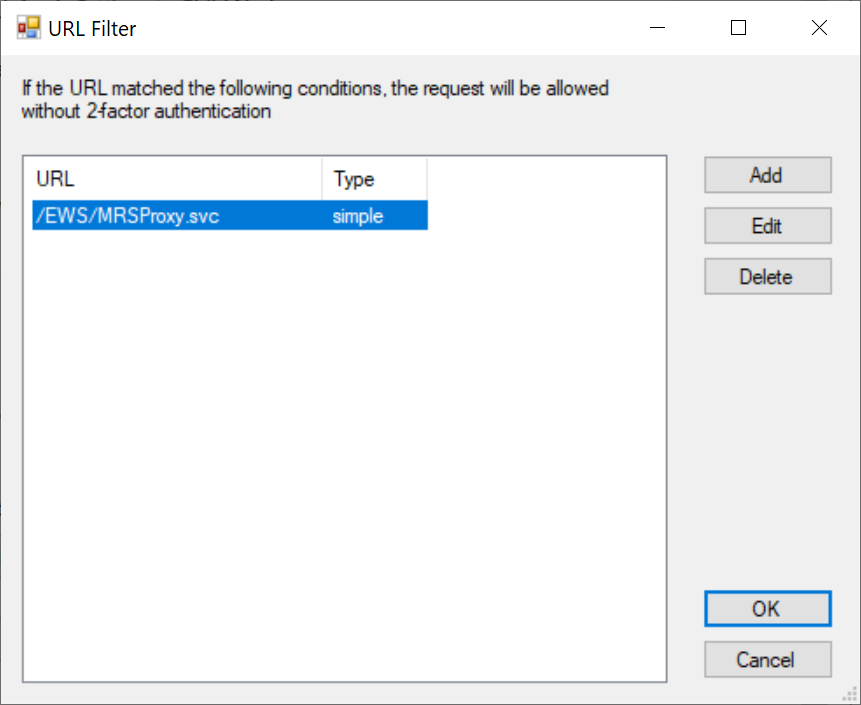Click the divider between URL and Type headers
This screenshot has width=861, height=705.
coord(322,180)
